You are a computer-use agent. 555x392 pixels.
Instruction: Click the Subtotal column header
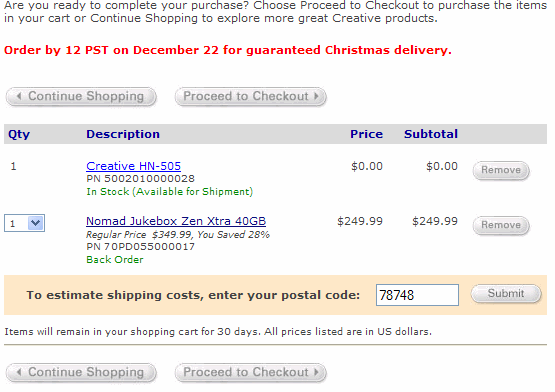[431, 134]
